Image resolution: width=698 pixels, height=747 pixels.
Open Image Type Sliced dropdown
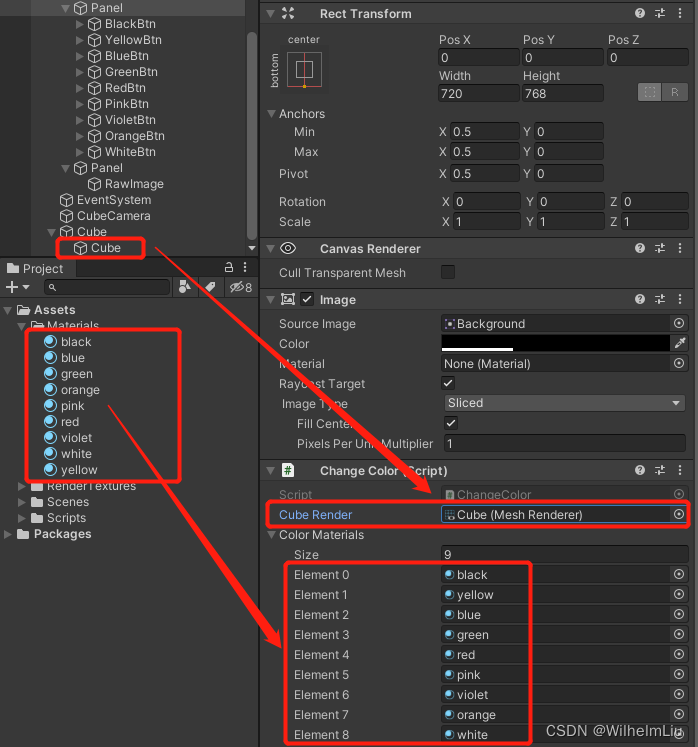coord(565,403)
